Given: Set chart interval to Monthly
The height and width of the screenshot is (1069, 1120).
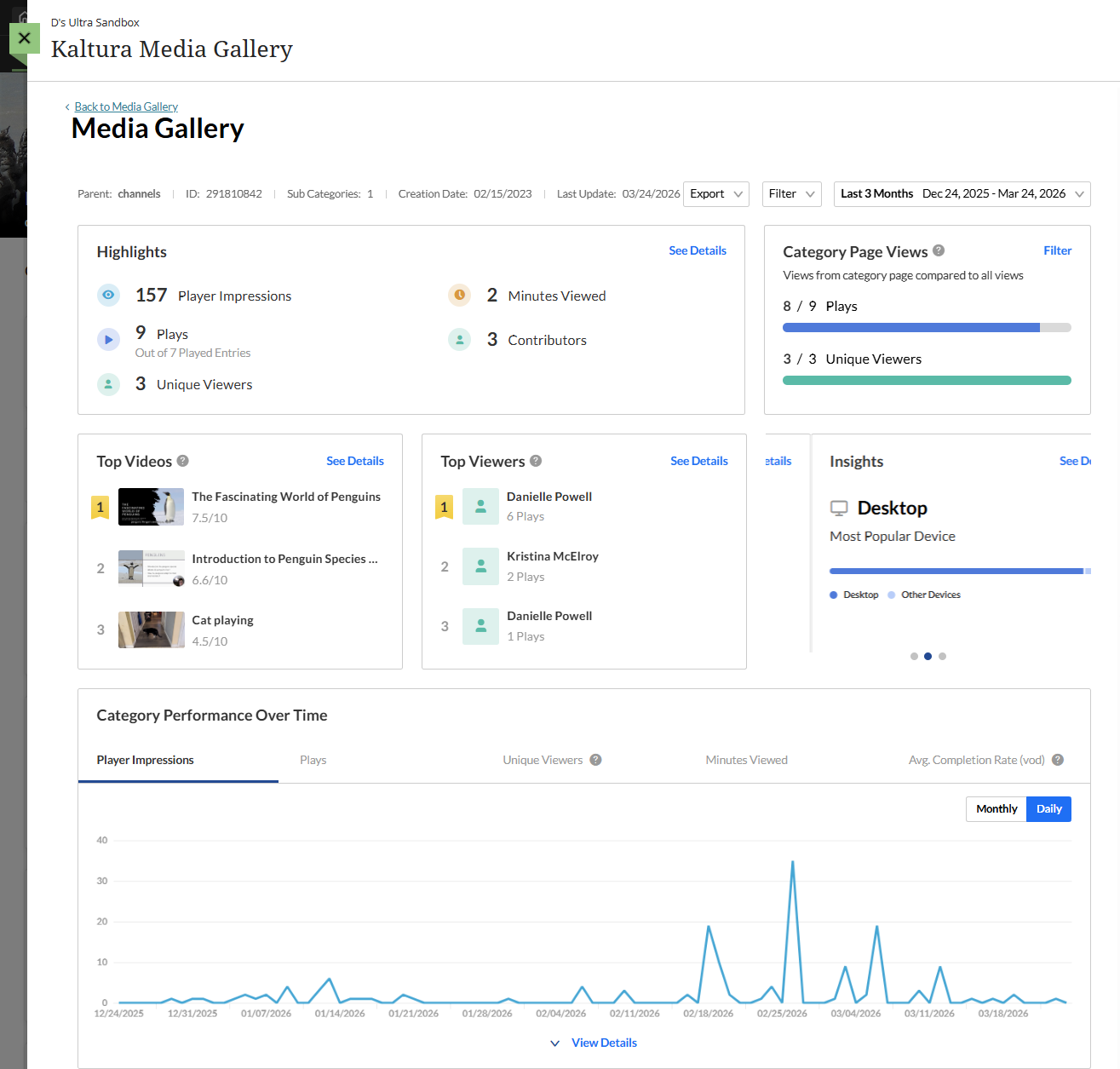Looking at the screenshot, I should [x=997, y=809].
